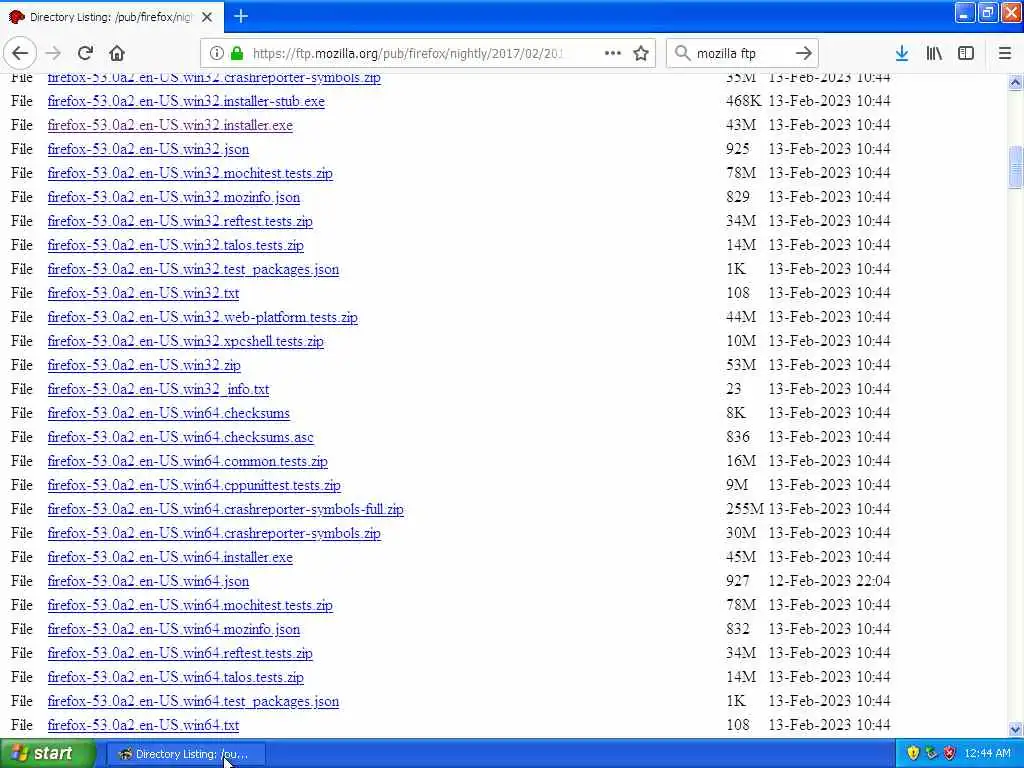Screen dimensions: 1024x768
Task: Select the Directory Listing tab
Action: (x=112, y=17)
